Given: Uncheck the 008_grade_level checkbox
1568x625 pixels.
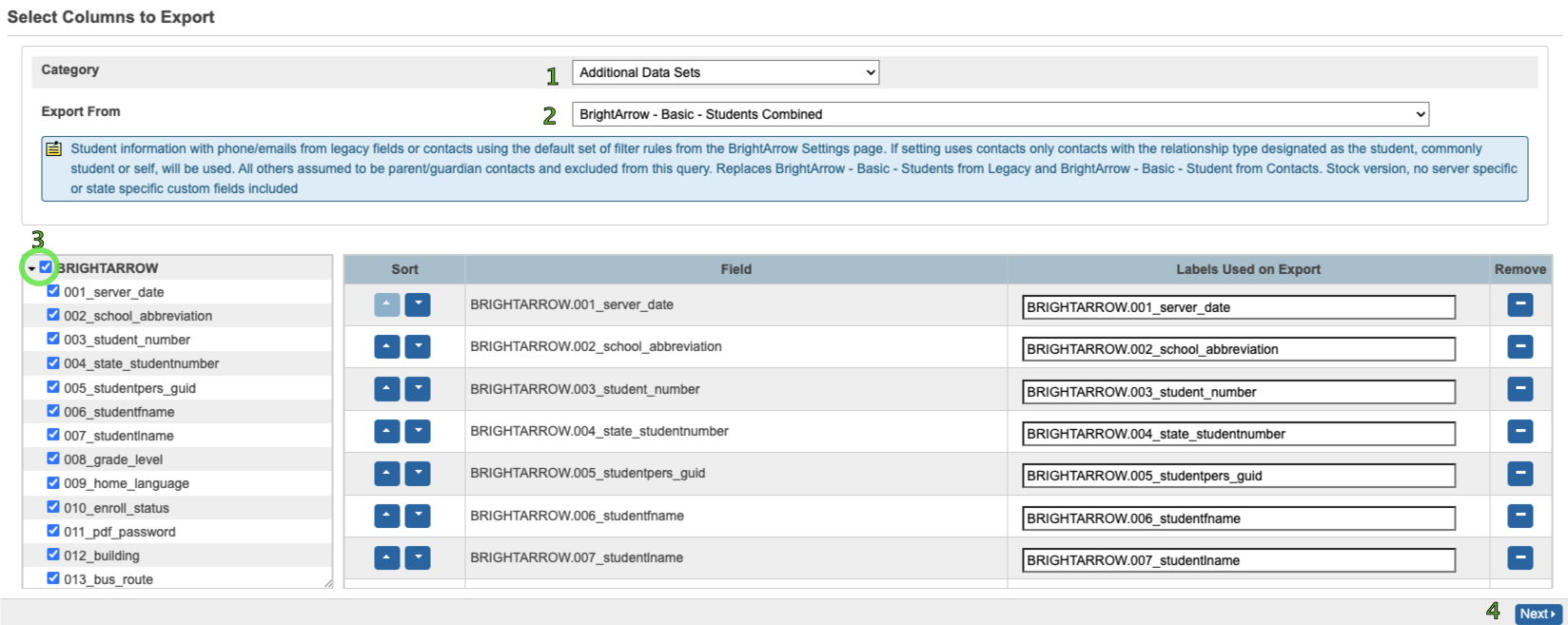Looking at the screenshot, I should [53, 459].
